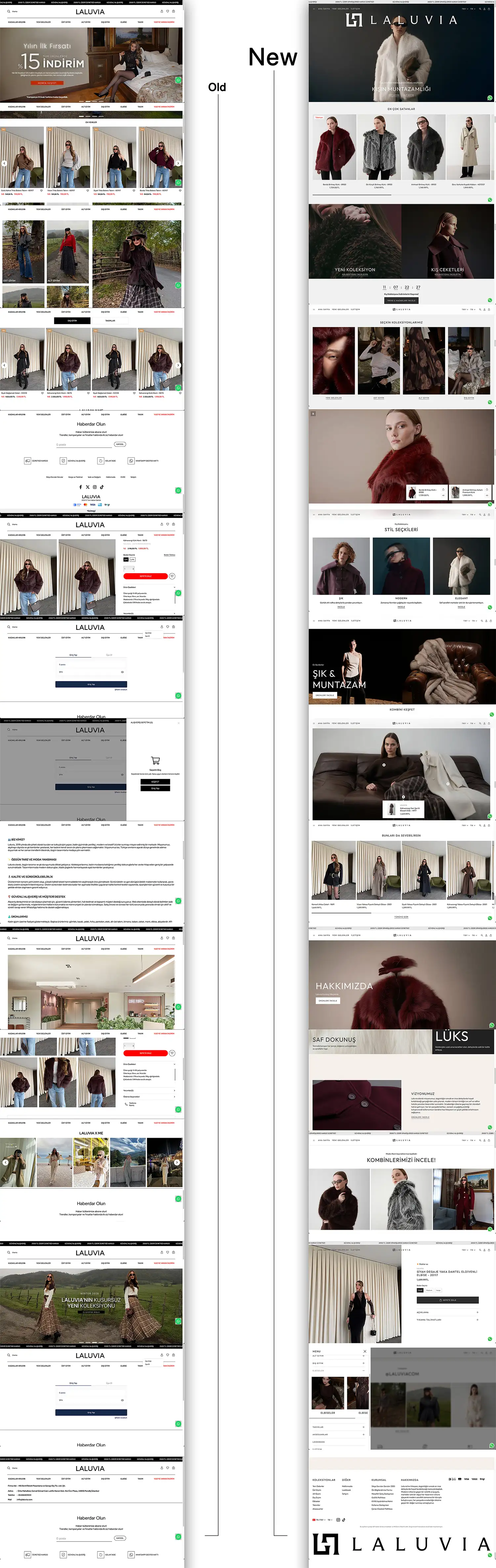496x1568 pixels.
Task: Open KIŞ ÇEKETLERİ tile in new design
Action: 447,241
